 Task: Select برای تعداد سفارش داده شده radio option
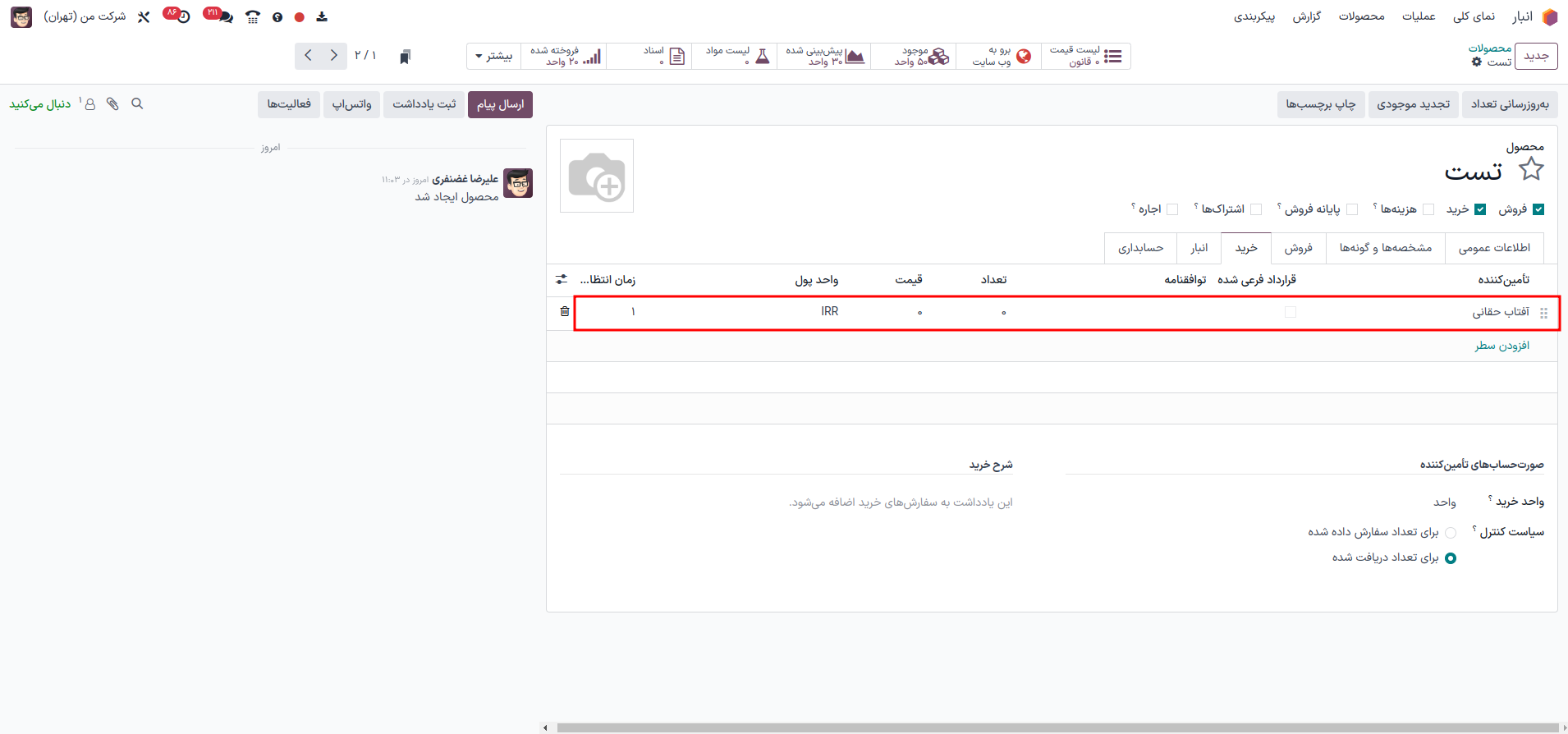(1451, 533)
